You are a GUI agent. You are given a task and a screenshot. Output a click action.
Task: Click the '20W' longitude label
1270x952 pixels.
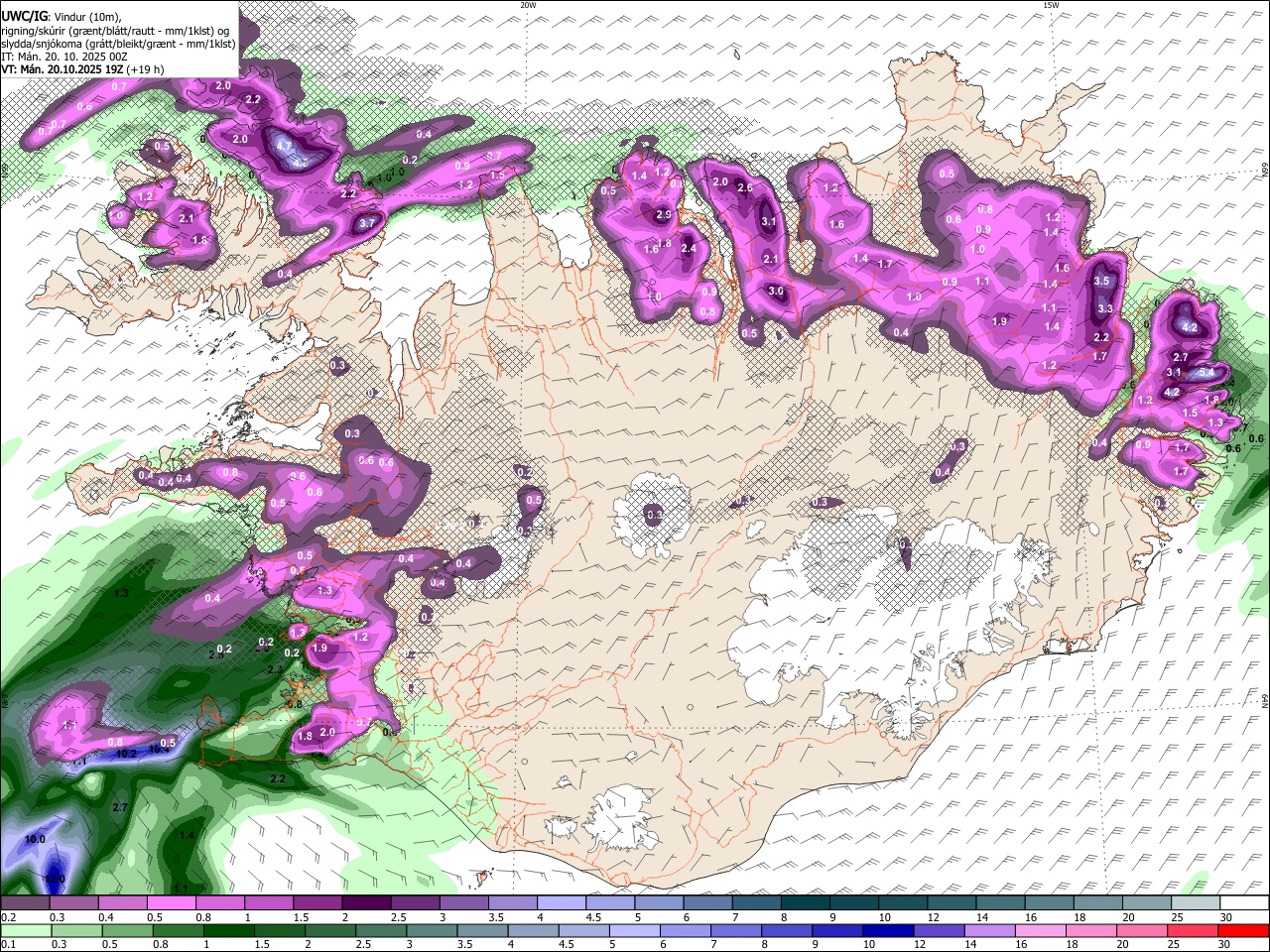(528, 5)
